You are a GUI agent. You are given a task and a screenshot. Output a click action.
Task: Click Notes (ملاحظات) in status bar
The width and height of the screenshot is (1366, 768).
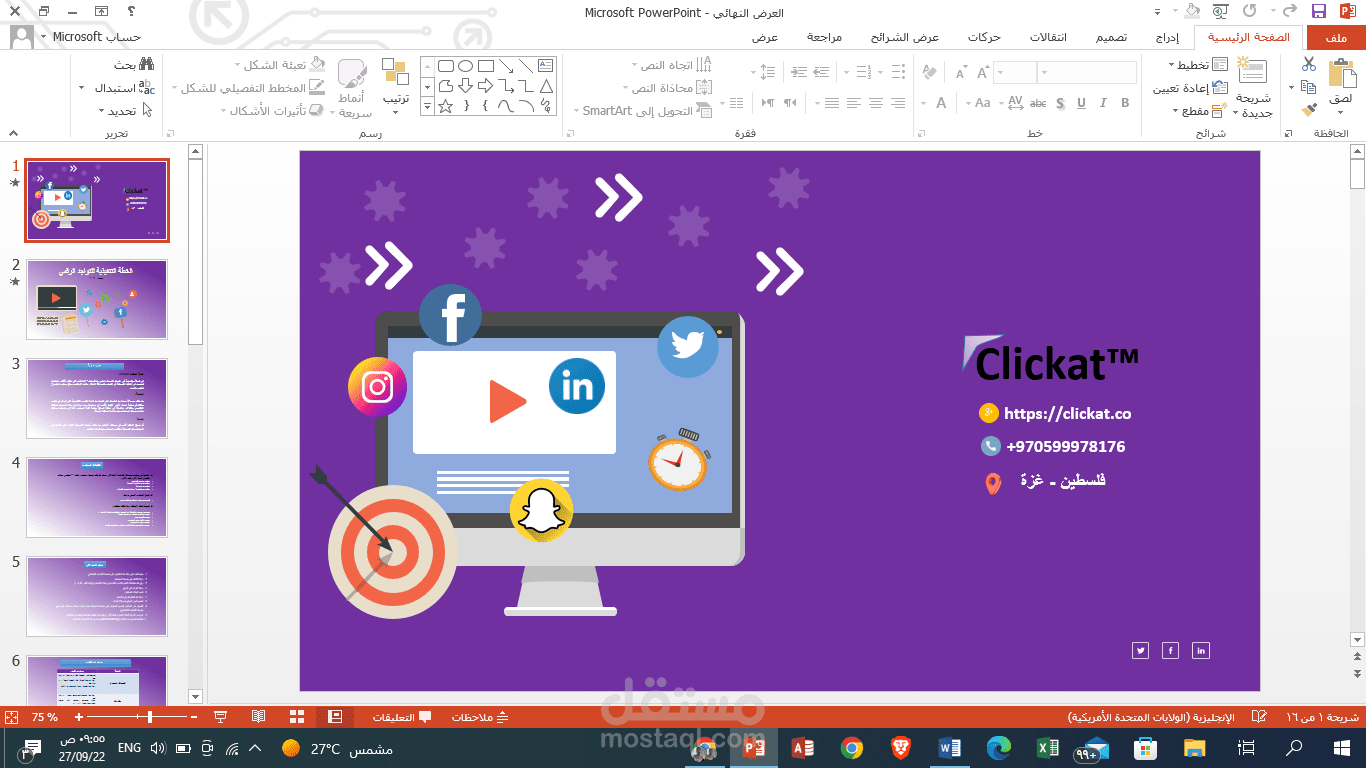tap(480, 717)
